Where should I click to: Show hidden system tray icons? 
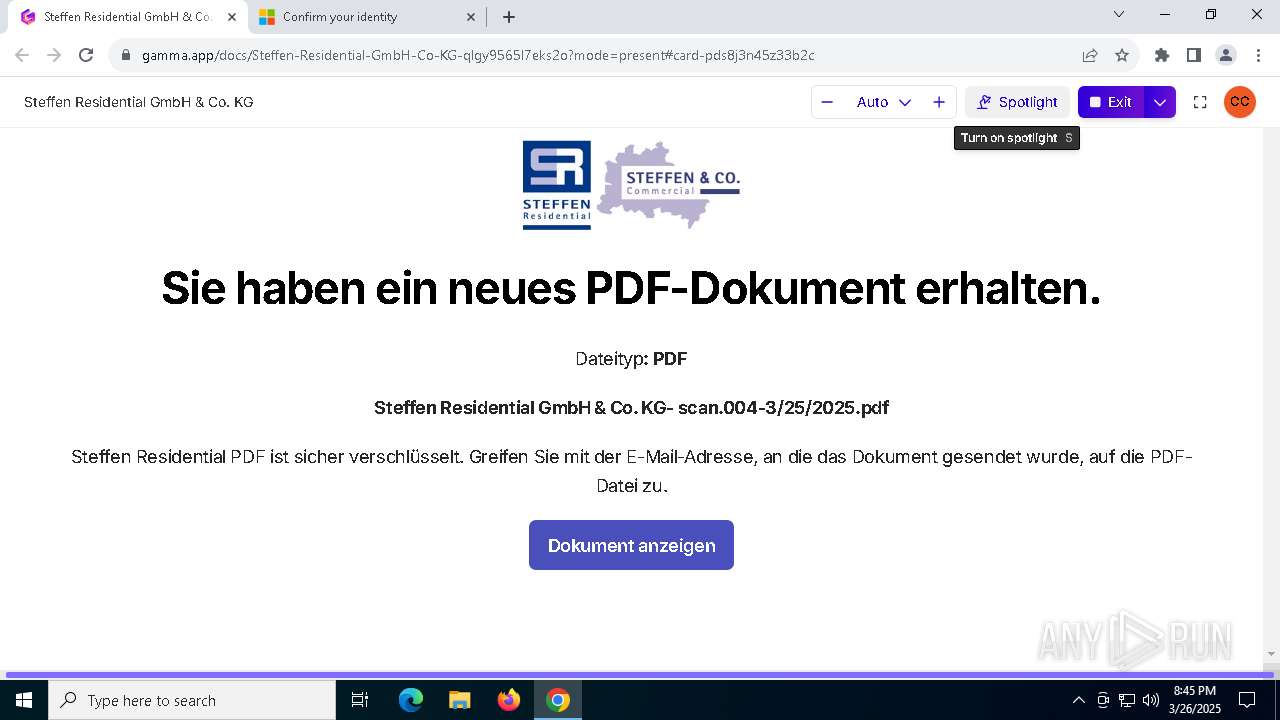pyautogui.click(x=1078, y=700)
